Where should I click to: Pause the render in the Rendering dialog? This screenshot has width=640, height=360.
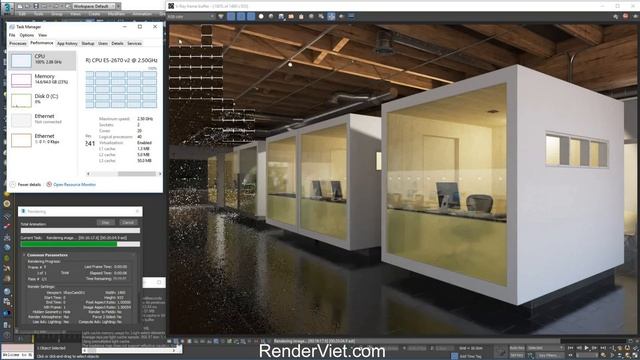tap(106, 222)
